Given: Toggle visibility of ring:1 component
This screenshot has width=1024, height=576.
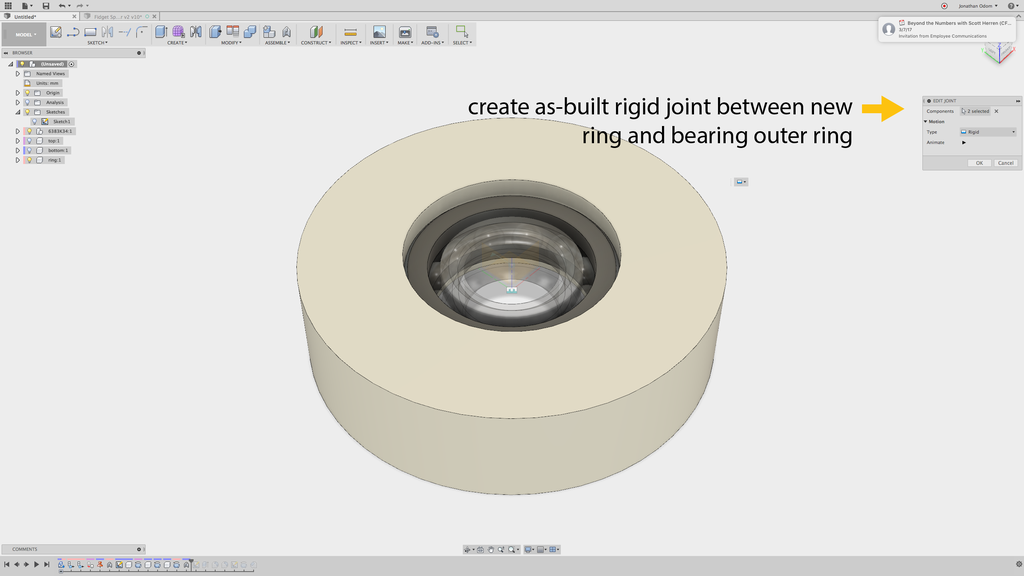Looking at the screenshot, I should (29, 160).
